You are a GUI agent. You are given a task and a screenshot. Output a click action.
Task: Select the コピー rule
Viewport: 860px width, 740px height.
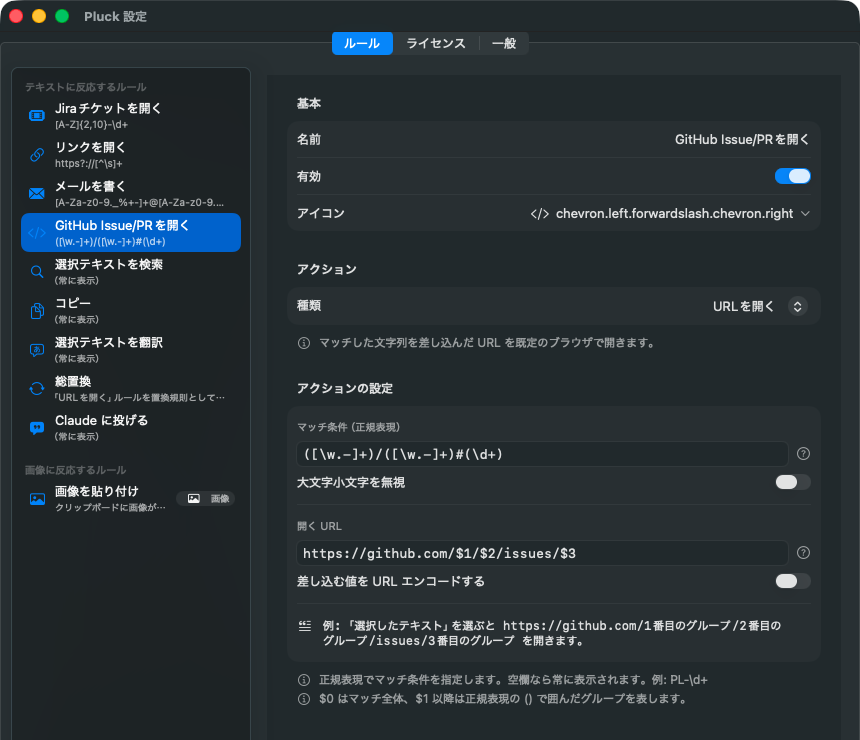click(x=131, y=310)
